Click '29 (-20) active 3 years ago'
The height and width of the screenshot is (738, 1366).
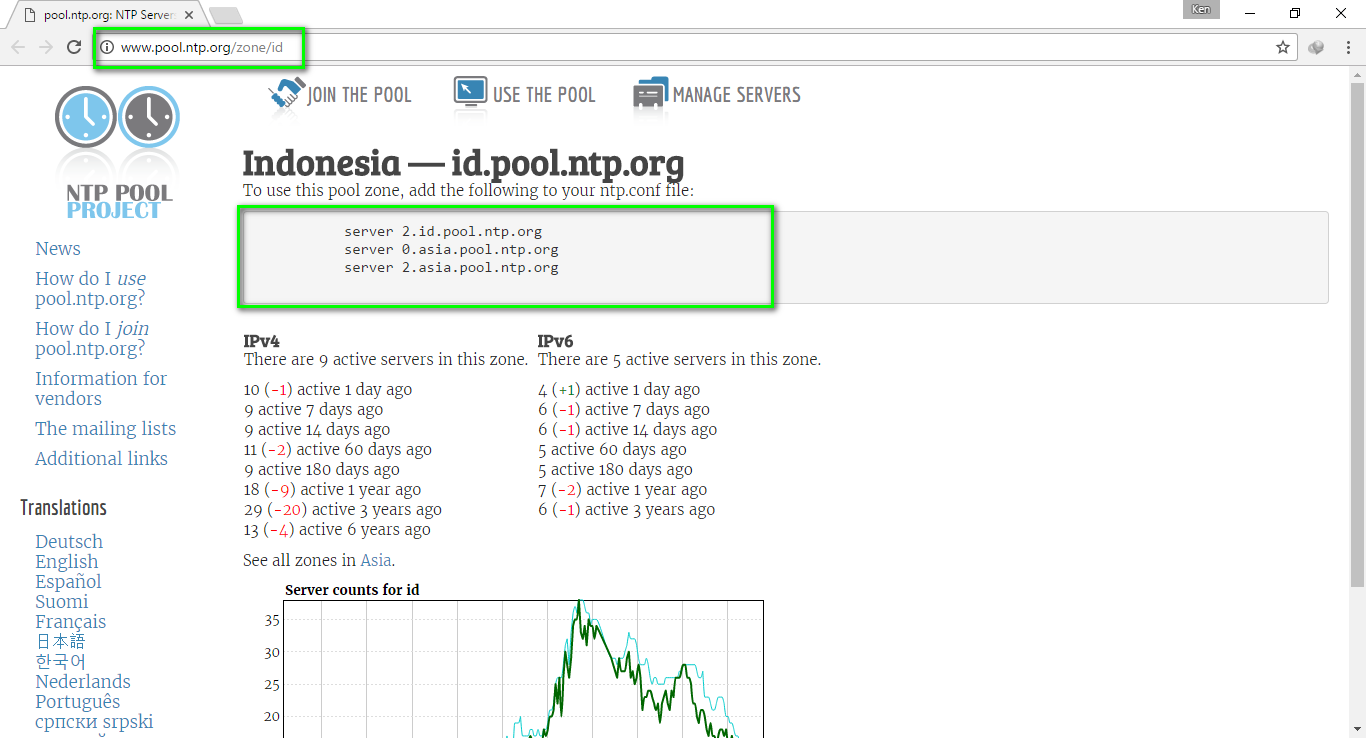pos(342,510)
